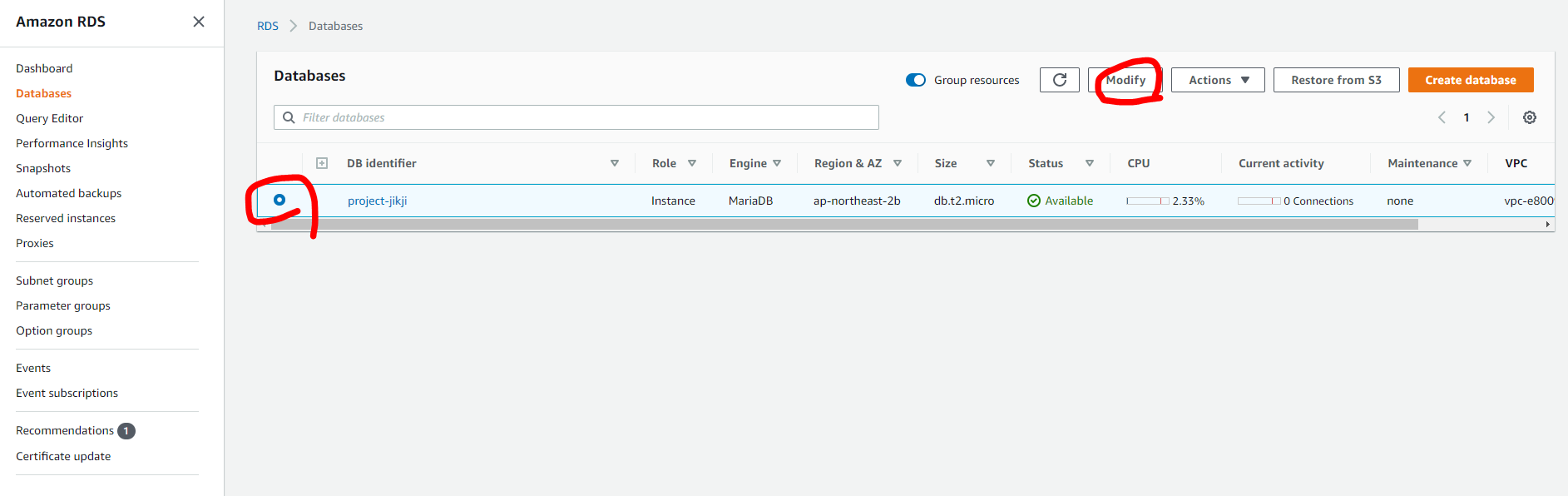Click Restore from S3 button

point(1336,80)
